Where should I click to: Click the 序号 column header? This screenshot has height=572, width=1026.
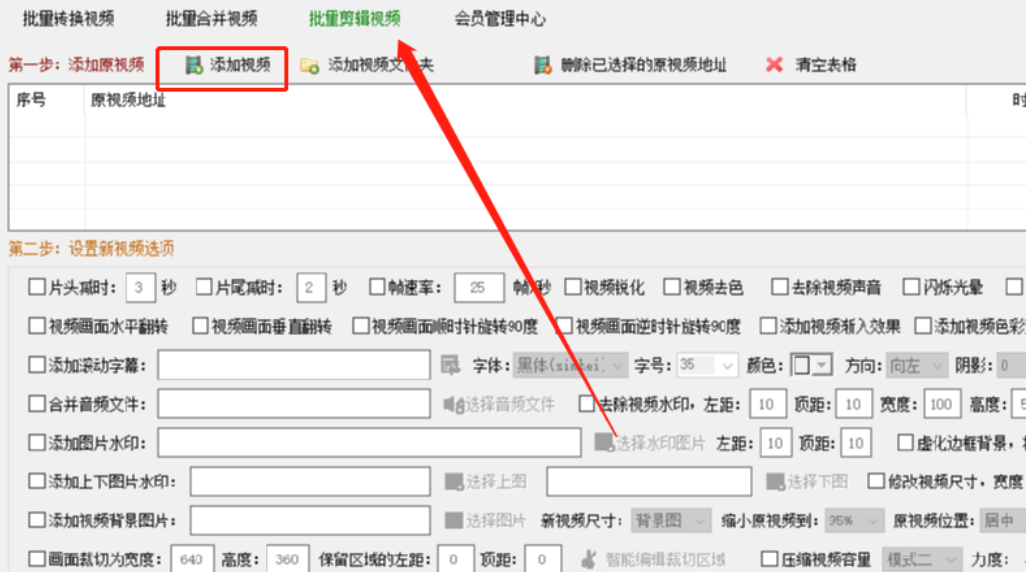[31, 100]
